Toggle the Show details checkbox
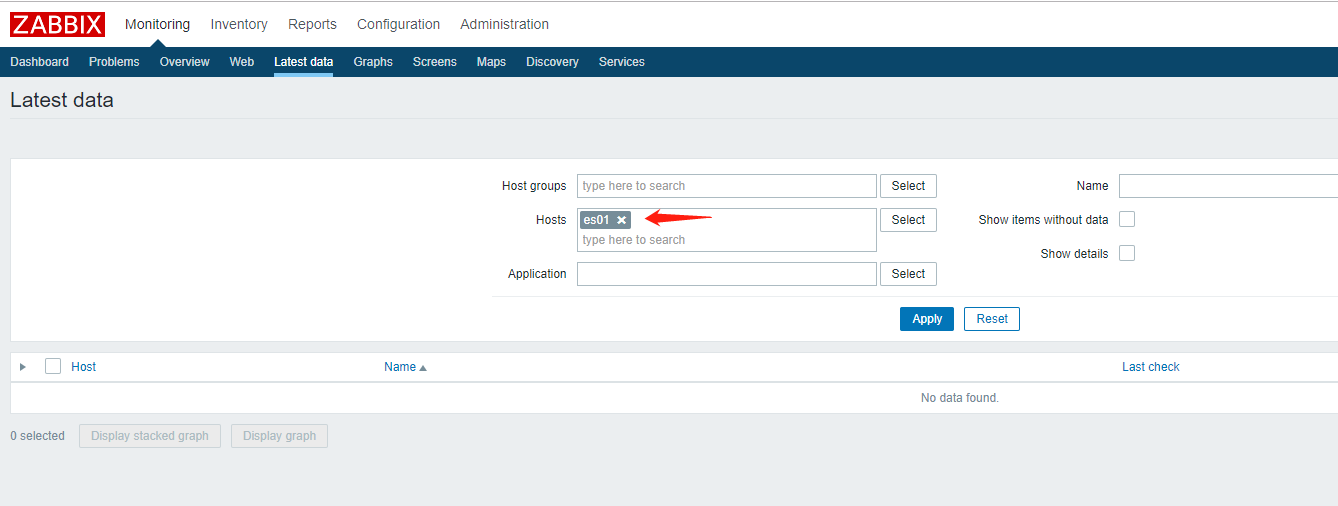The width and height of the screenshot is (1338, 506). 1127,254
